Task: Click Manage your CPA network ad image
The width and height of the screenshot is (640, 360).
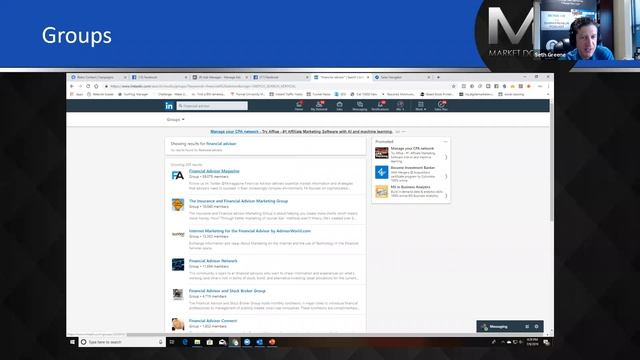Action: click(382, 153)
